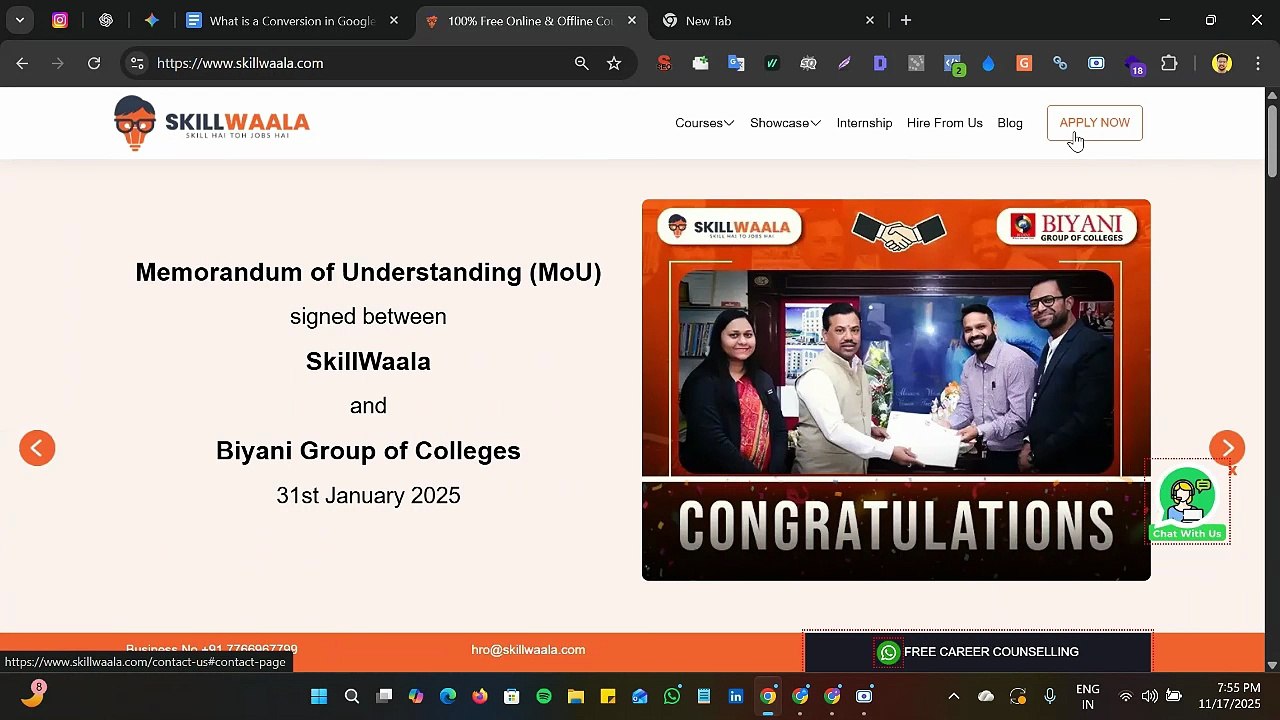View site information icon in address bar
The image size is (1280, 720).
coord(137,63)
